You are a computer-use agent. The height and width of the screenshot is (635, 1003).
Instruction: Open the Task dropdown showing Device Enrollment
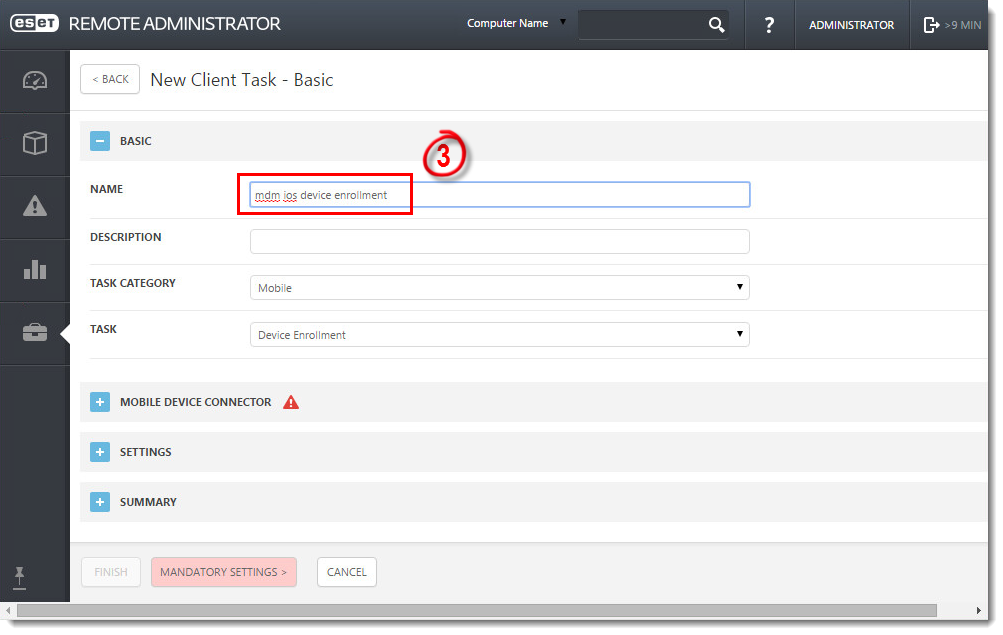pos(500,334)
